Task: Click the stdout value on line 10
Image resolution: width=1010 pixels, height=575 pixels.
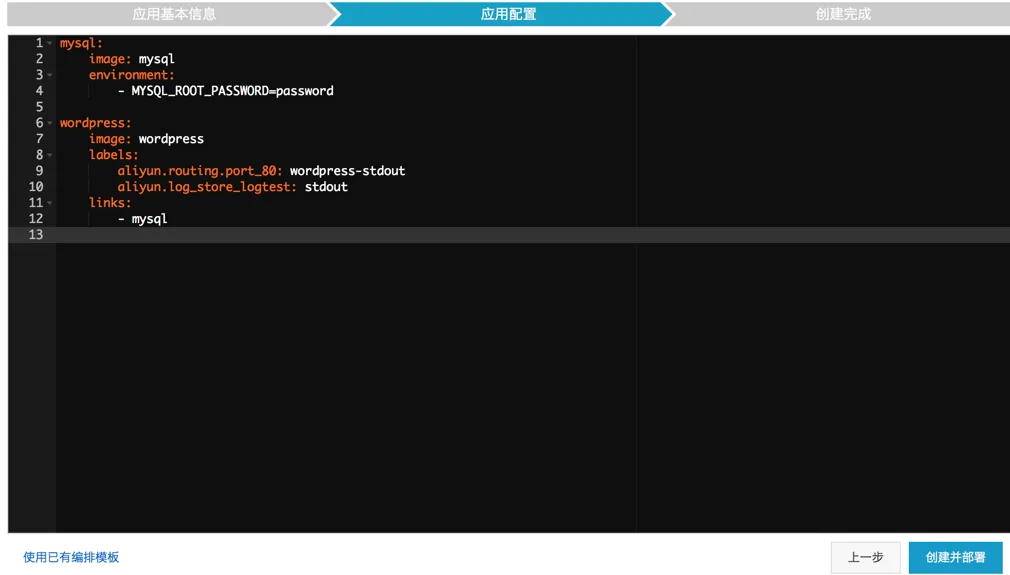Action: (x=326, y=187)
